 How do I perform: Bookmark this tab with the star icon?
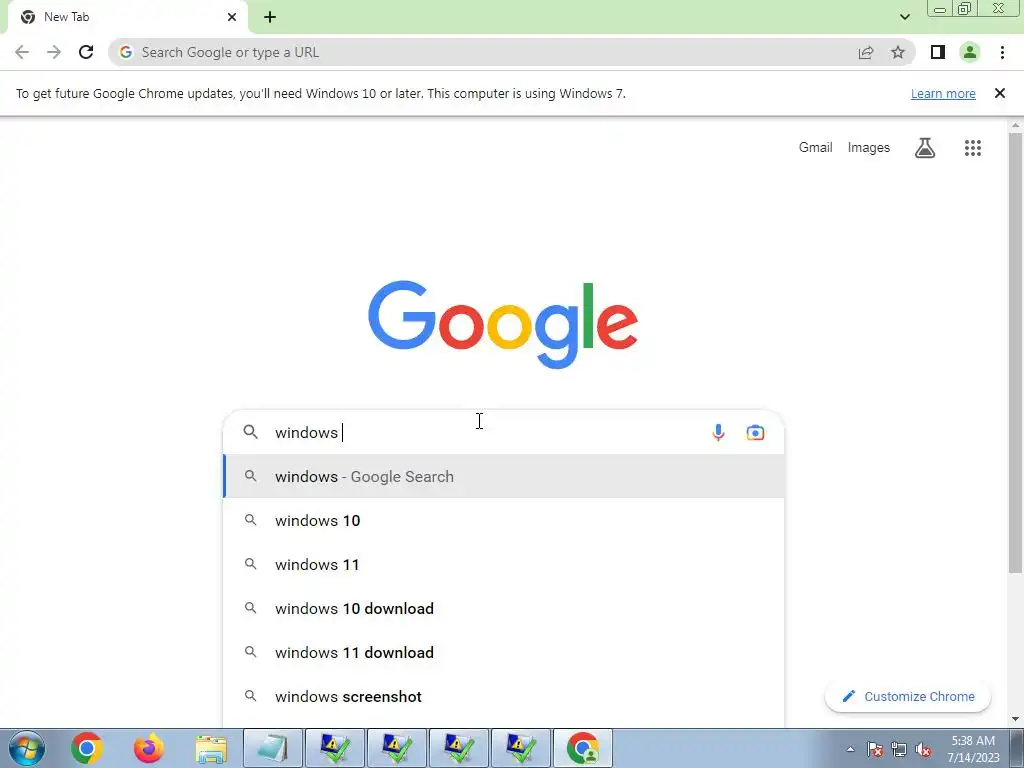pyautogui.click(x=898, y=52)
